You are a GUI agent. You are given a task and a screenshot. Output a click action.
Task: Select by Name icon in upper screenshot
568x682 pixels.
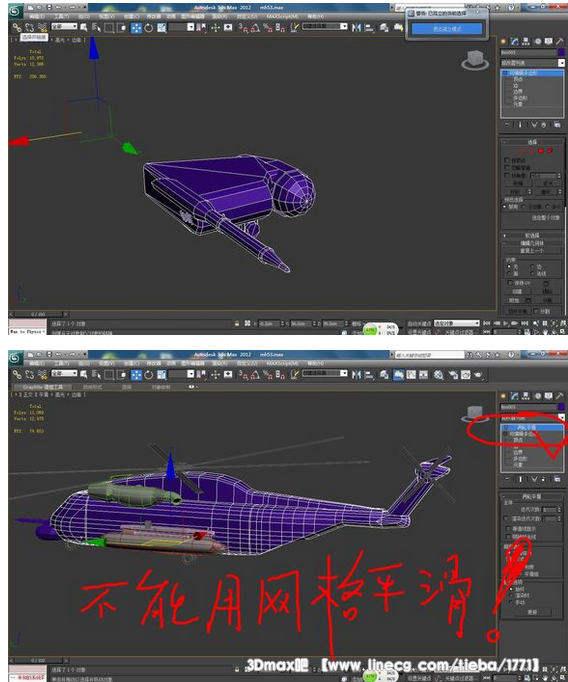point(96,28)
